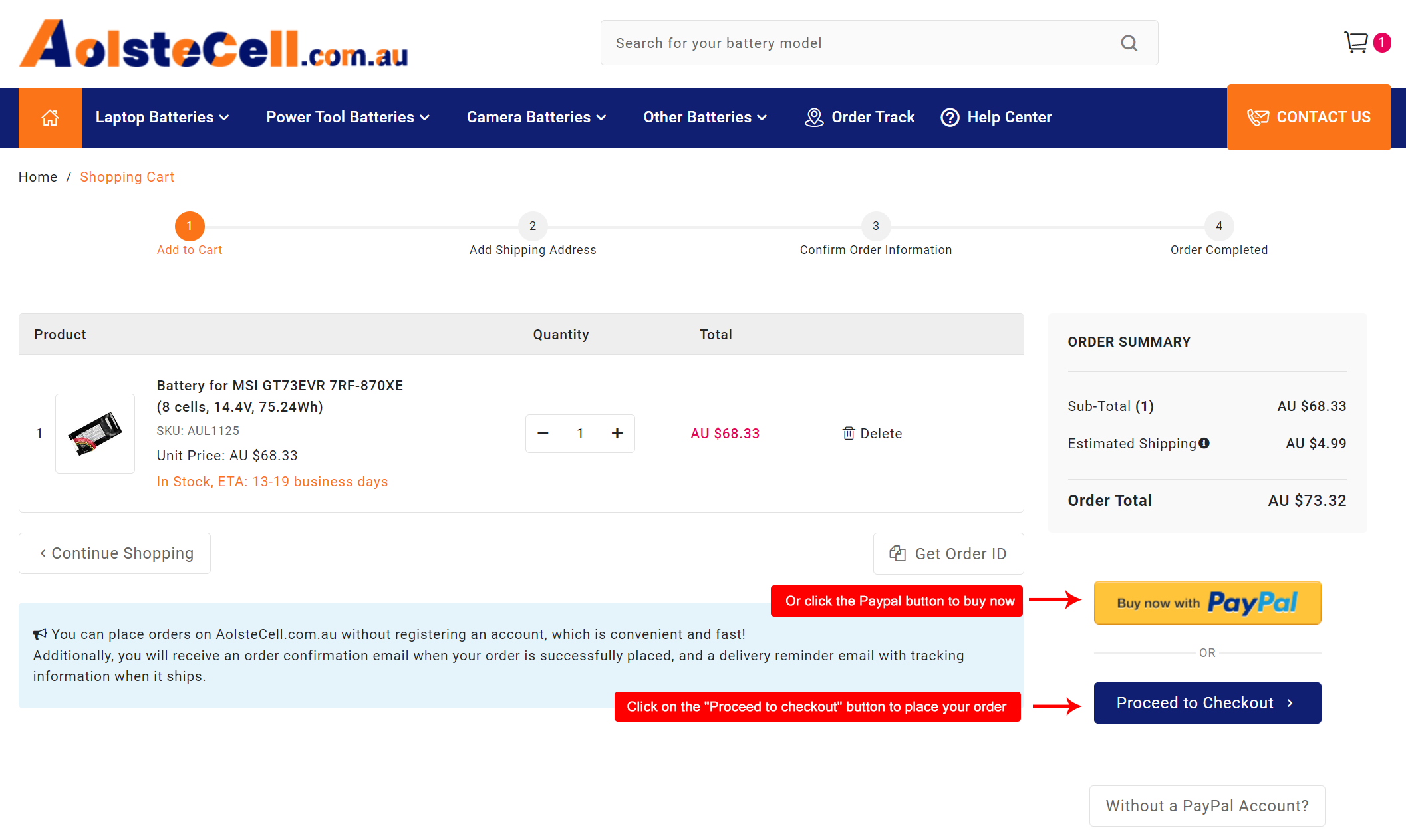Click the trash icon to delete item

849,434
